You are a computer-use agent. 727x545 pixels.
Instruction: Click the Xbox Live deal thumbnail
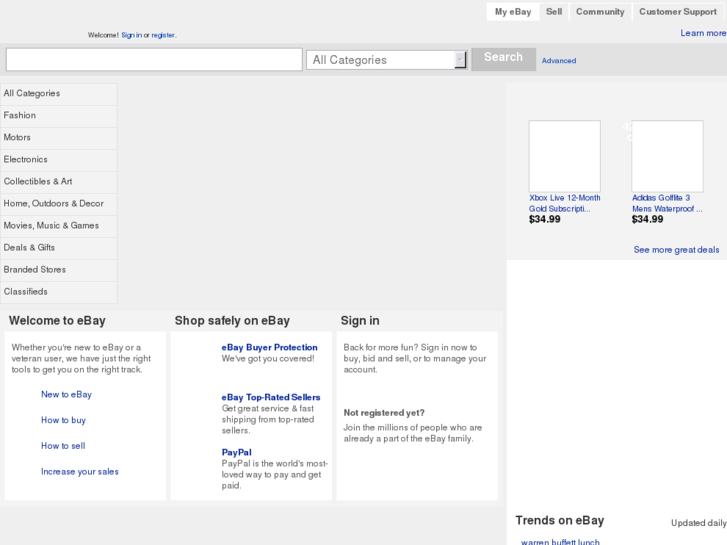pos(565,156)
